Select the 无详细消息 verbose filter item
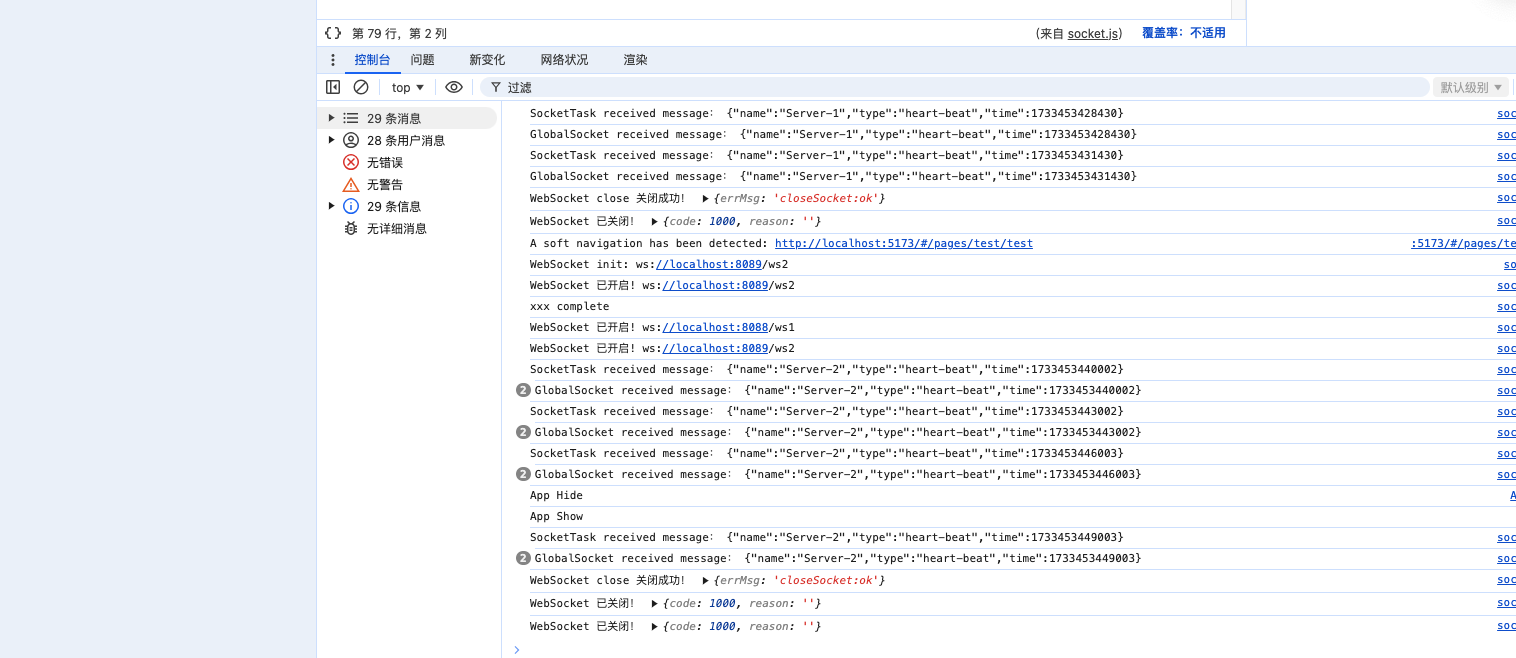 pos(396,228)
